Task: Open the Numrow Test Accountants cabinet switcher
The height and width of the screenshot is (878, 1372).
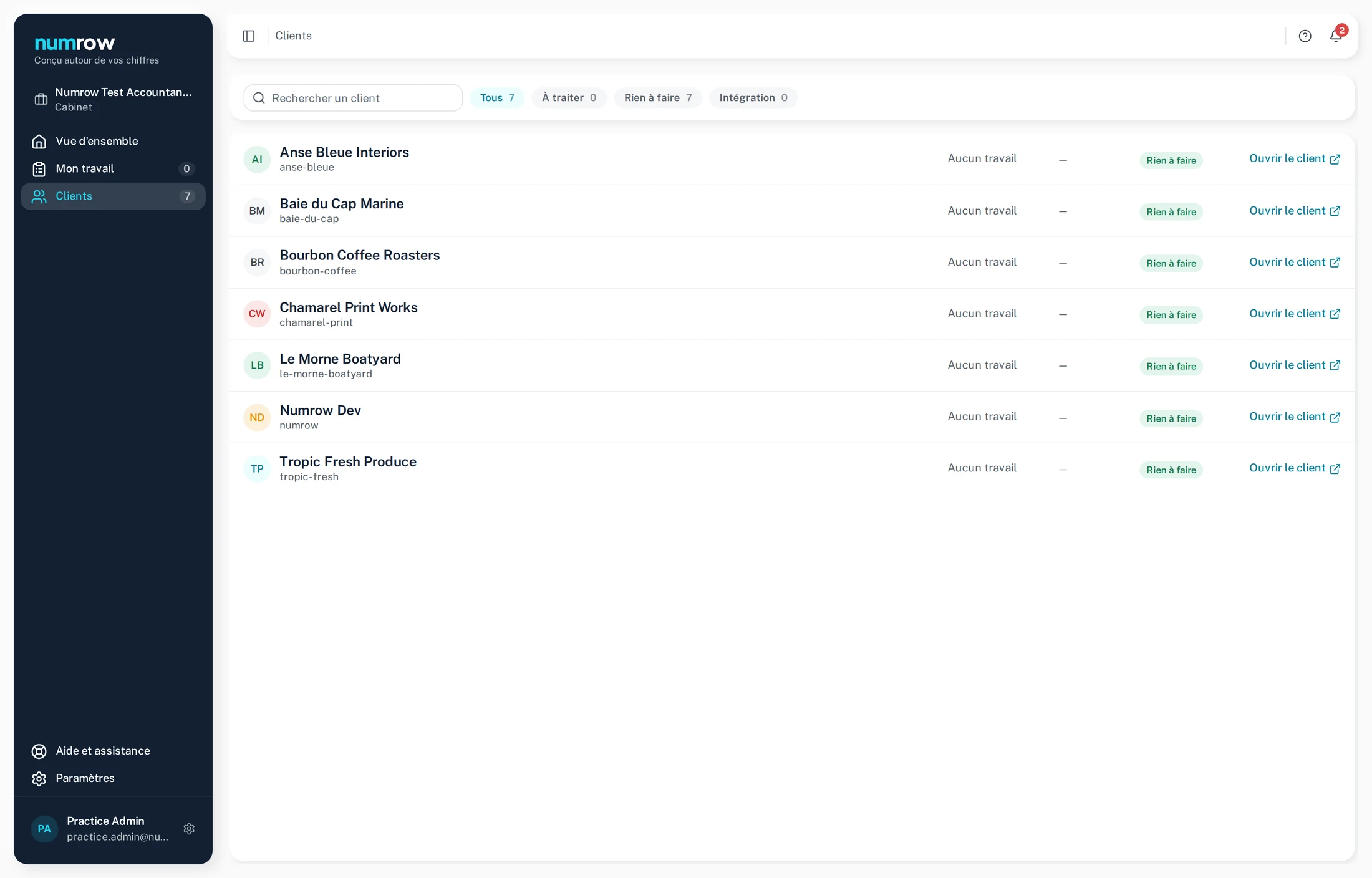Action: pos(113,99)
